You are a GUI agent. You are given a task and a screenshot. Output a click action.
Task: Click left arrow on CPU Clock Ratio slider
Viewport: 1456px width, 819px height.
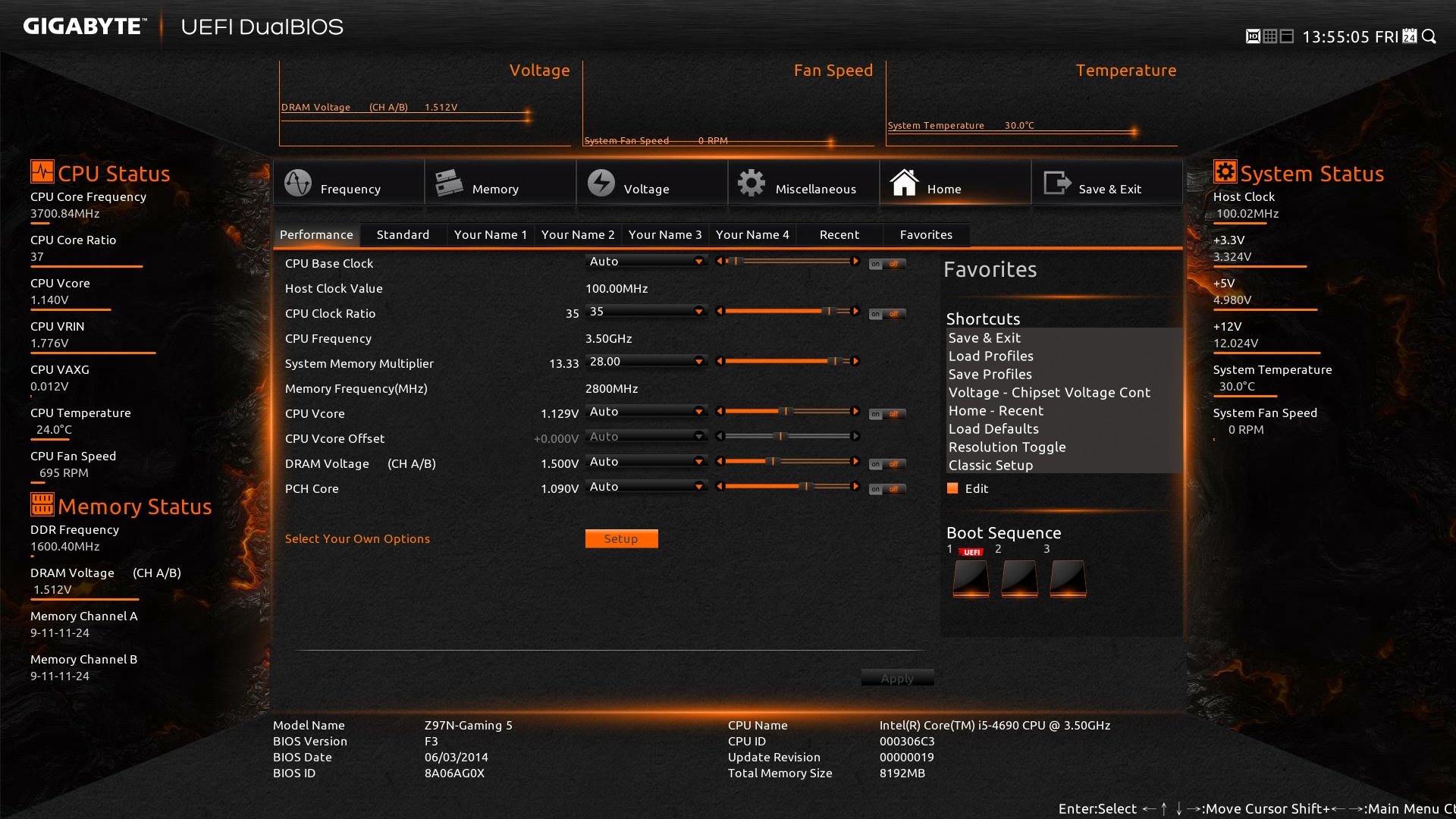(720, 311)
